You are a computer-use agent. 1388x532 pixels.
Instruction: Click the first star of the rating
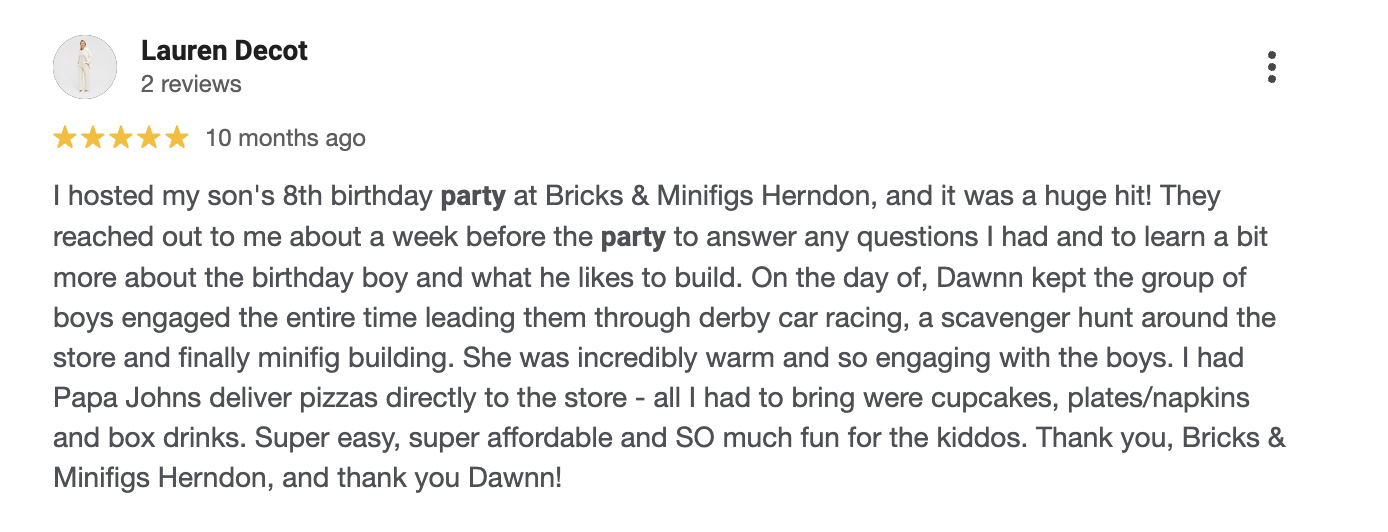click(65, 138)
